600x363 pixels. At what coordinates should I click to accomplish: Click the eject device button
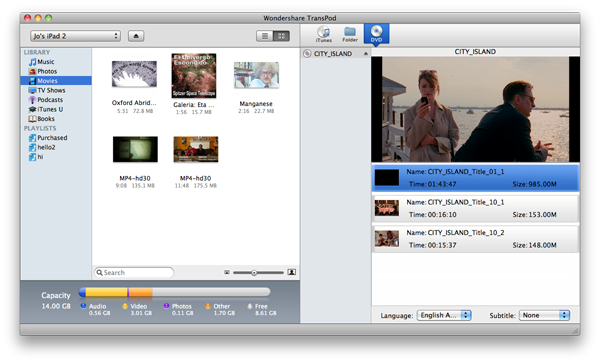tap(136, 36)
